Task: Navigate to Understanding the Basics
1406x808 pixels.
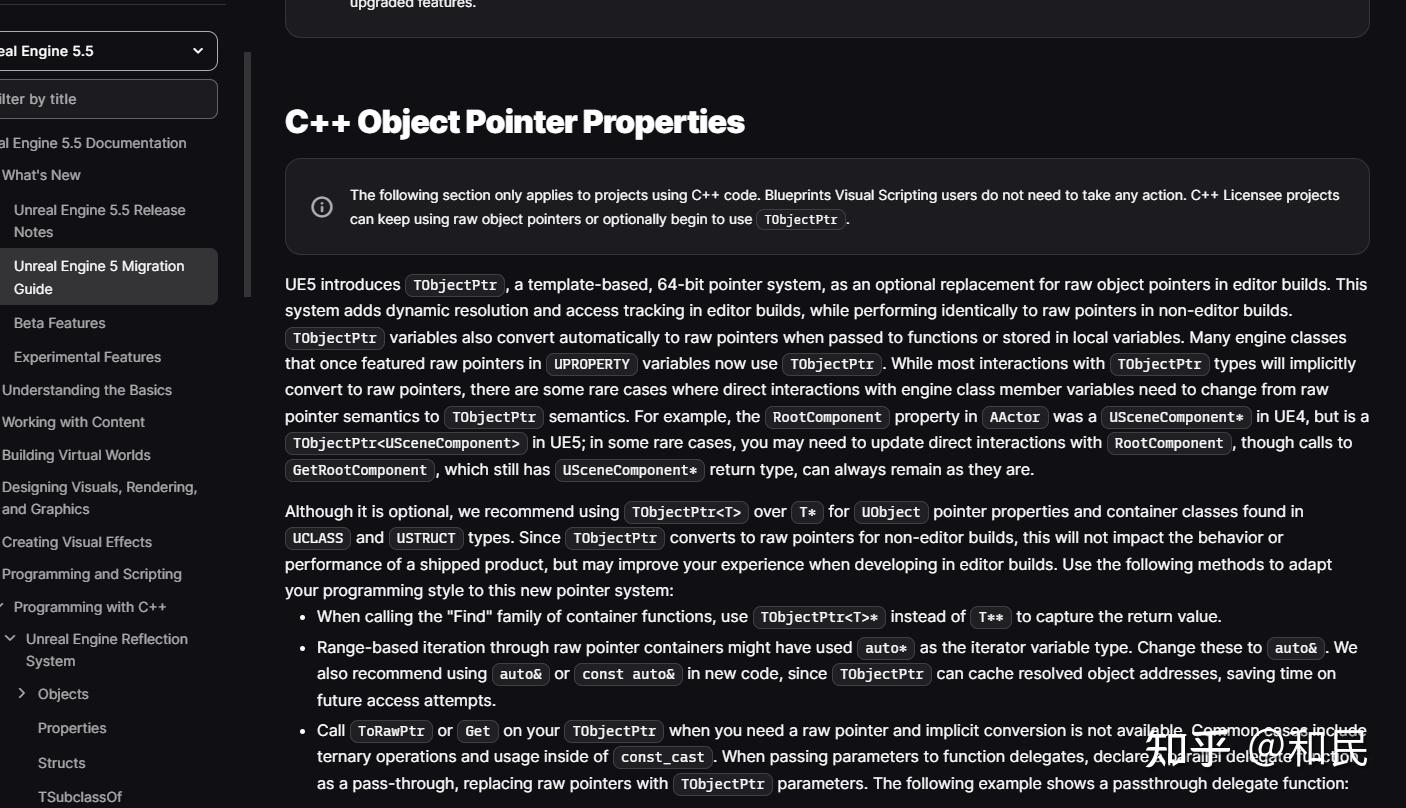Action: point(87,390)
